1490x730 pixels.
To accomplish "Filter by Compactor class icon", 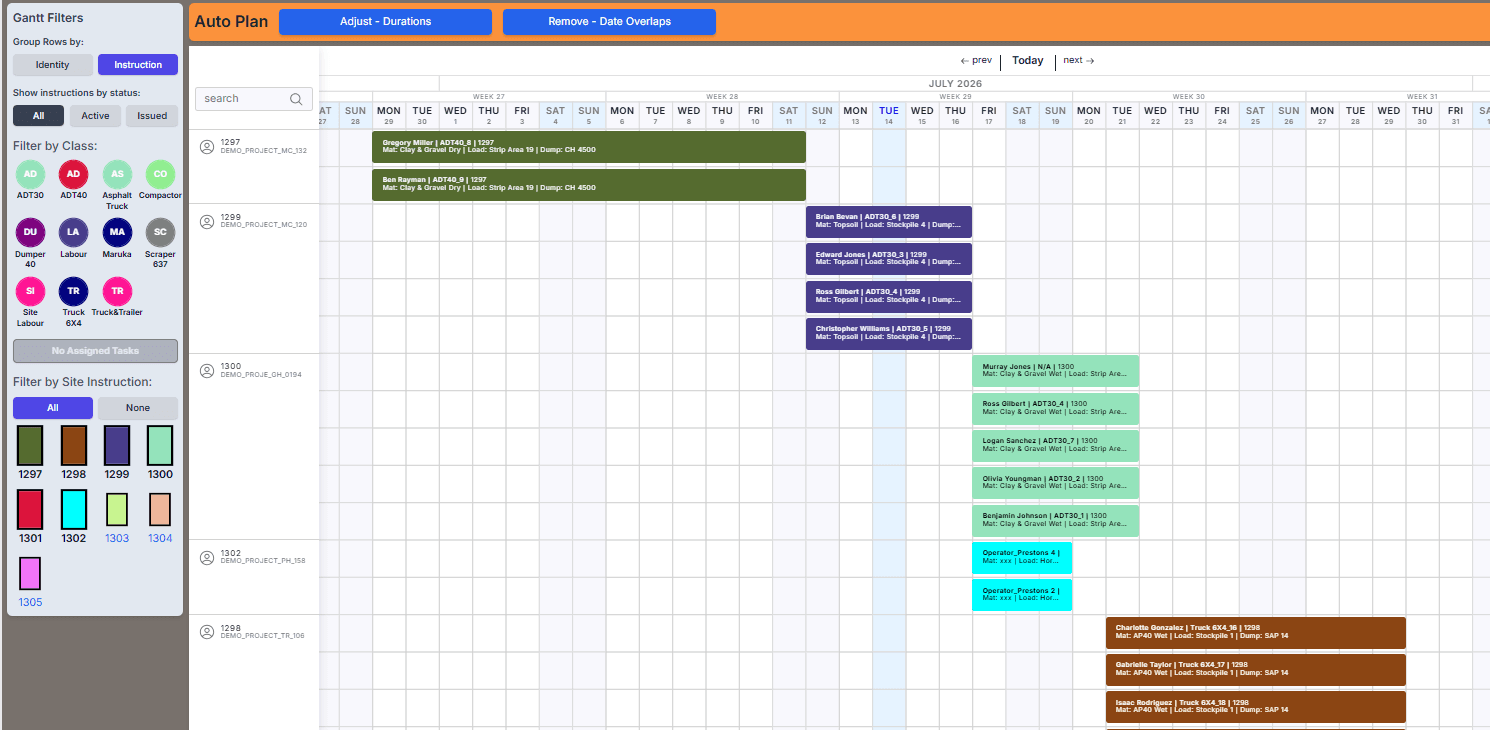I will 160,174.
